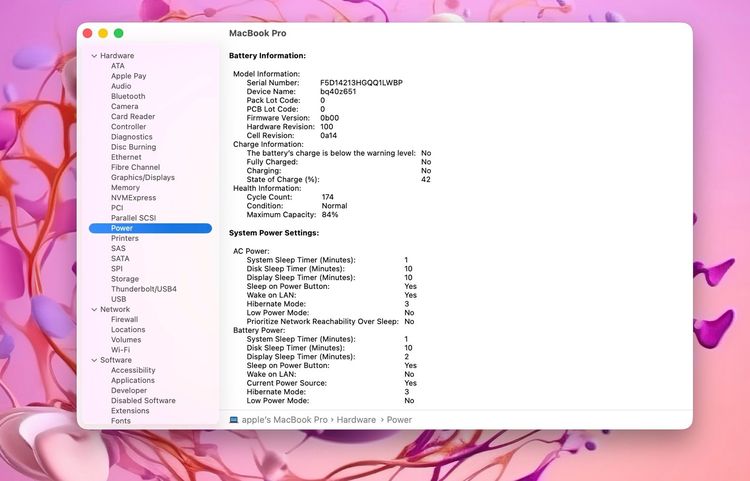Collapse the Network section chevron
Image resolution: width=750 pixels, height=481 pixels.
[x=94, y=310]
